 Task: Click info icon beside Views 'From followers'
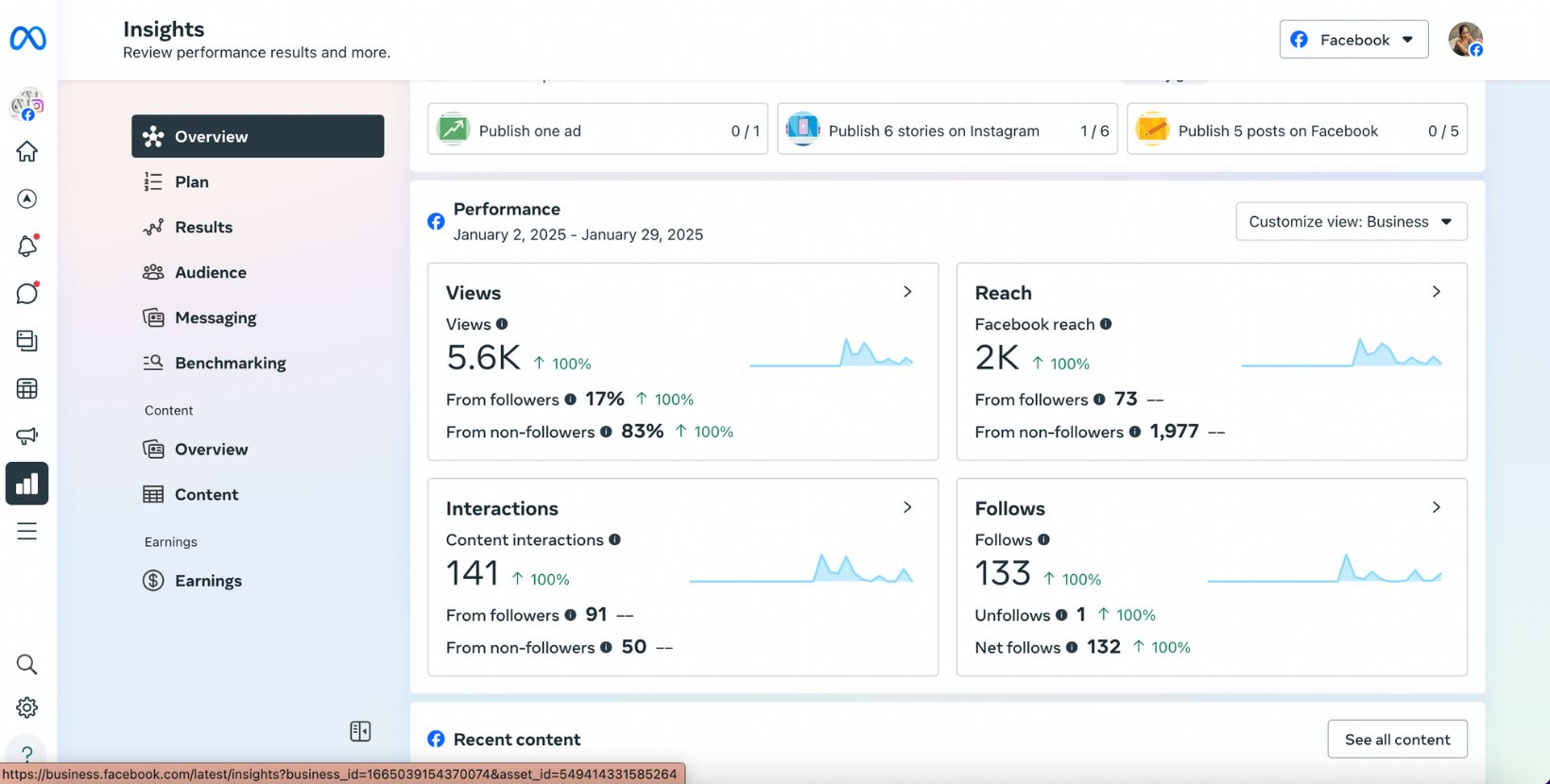click(x=570, y=400)
